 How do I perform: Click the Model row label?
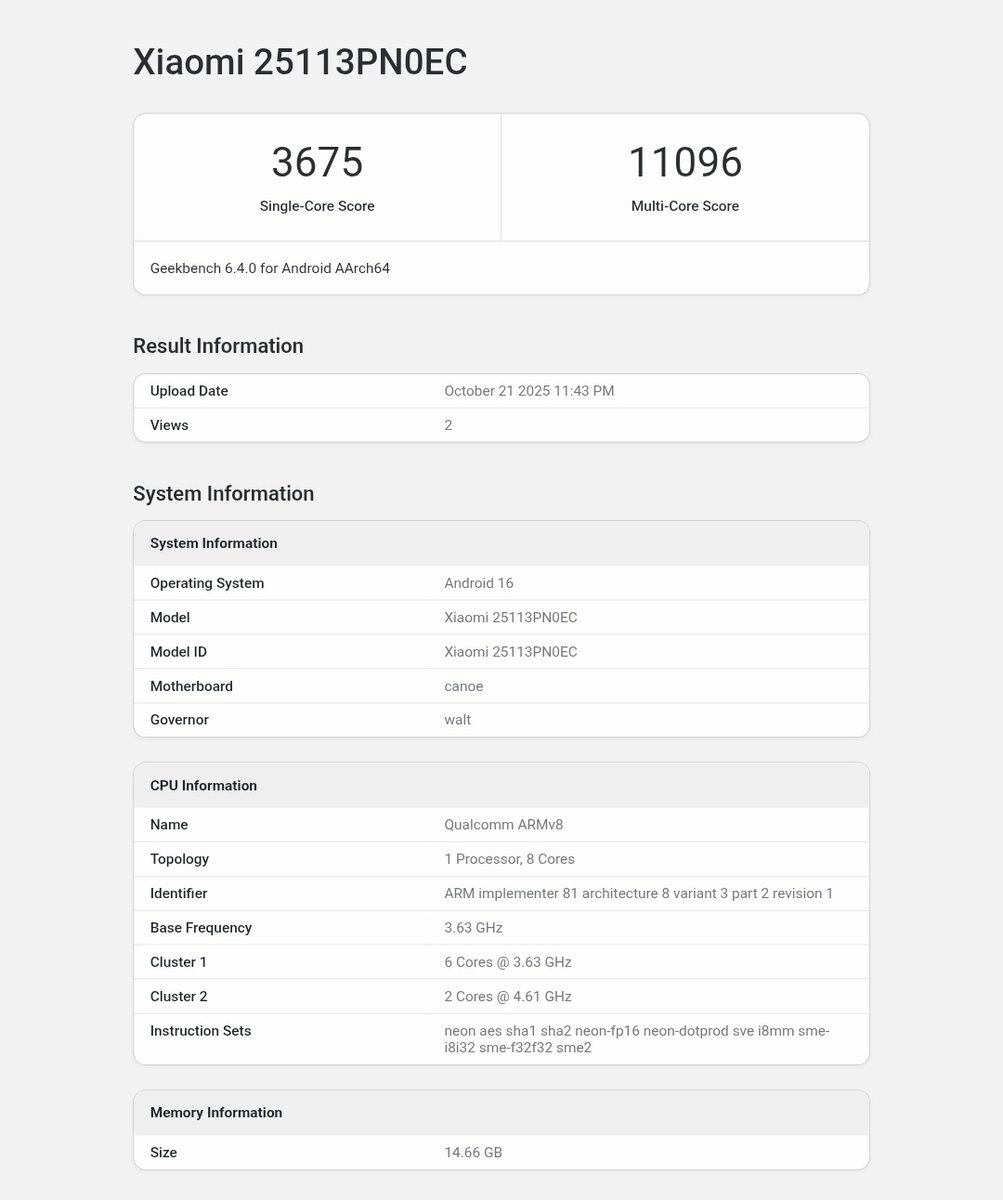pyautogui.click(x=170, y=617)
